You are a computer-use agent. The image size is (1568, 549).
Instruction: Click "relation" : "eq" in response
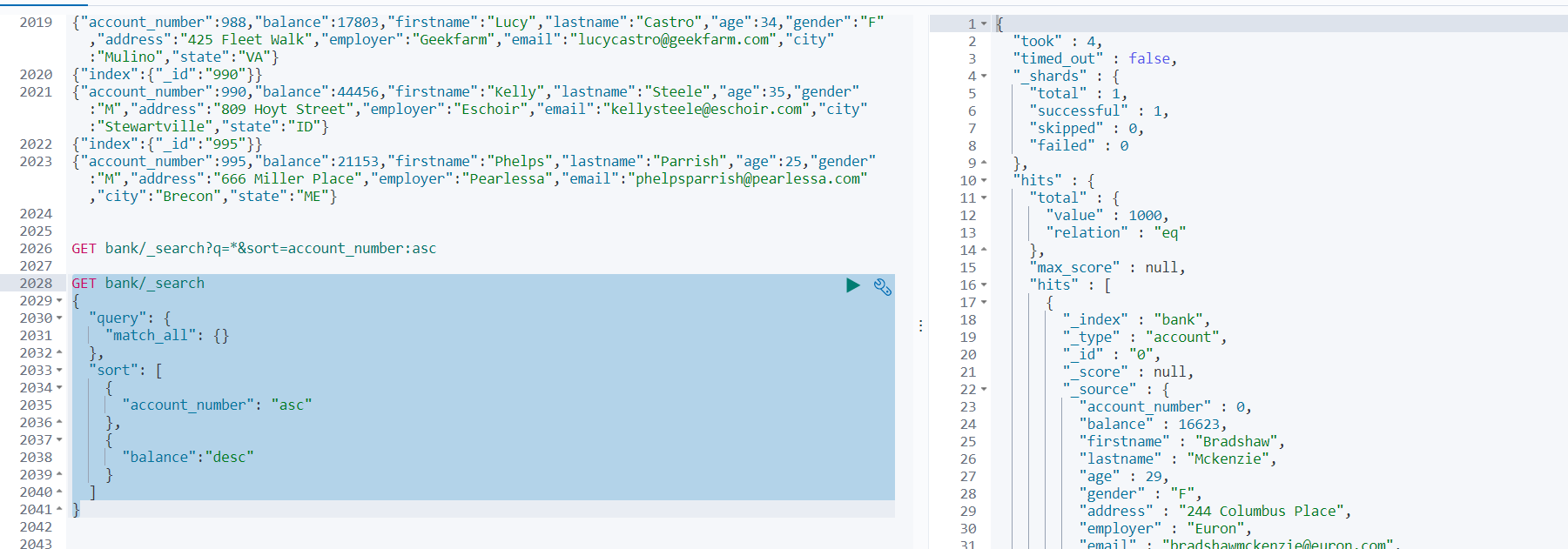(1116, 233)
